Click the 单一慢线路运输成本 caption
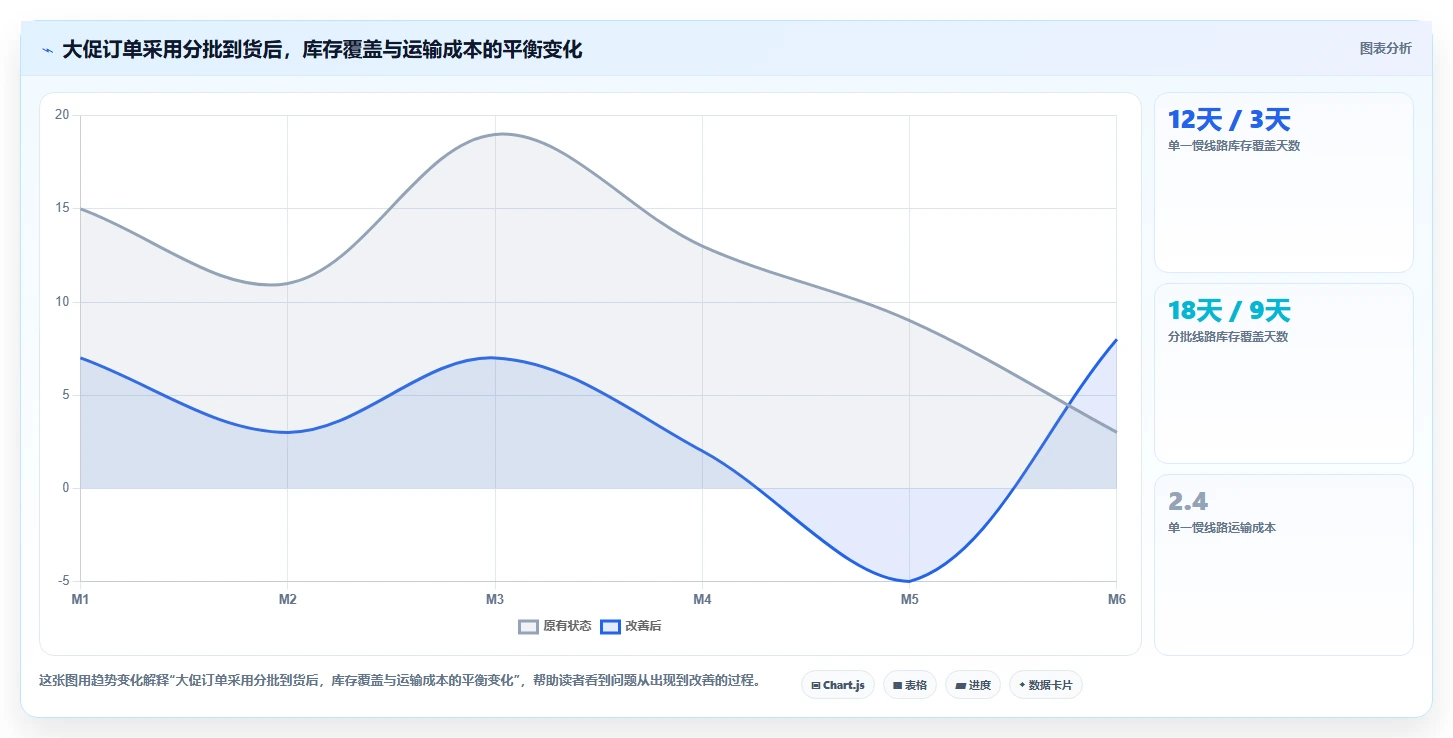Image resolution: width=1453 pixels, height=738 pixels. 1222,528
